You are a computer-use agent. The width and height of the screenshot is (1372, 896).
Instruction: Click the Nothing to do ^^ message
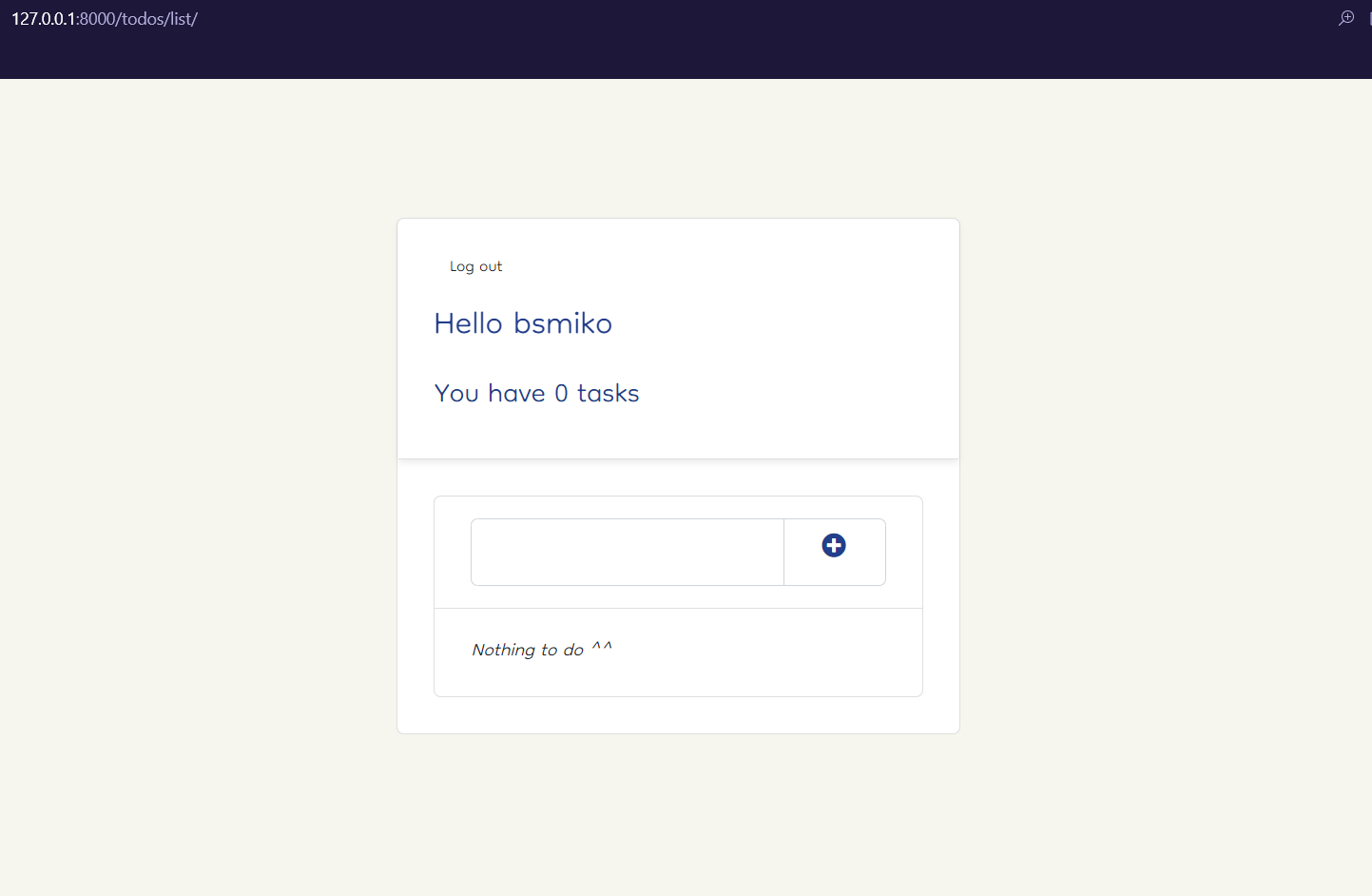pos(542,650)
